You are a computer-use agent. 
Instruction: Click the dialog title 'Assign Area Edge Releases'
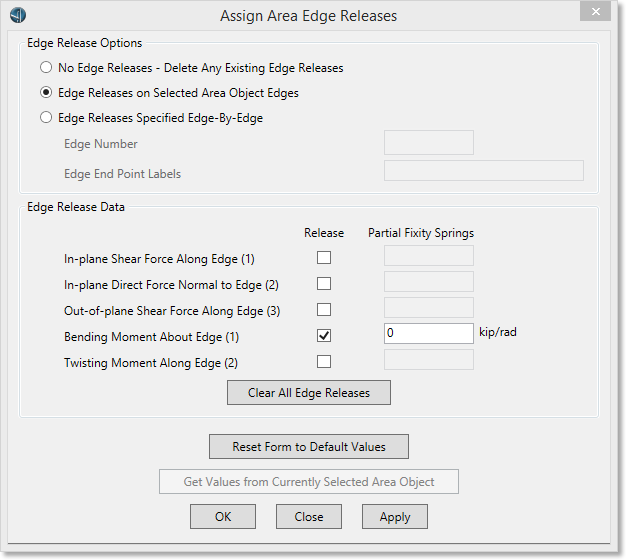(x=309, y=16)
